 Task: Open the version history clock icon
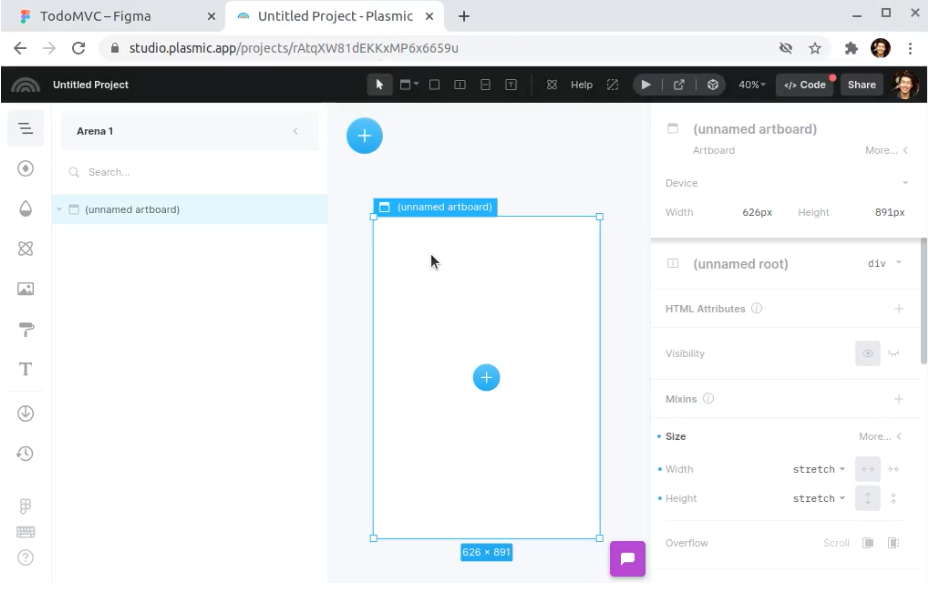pos(26,453)
